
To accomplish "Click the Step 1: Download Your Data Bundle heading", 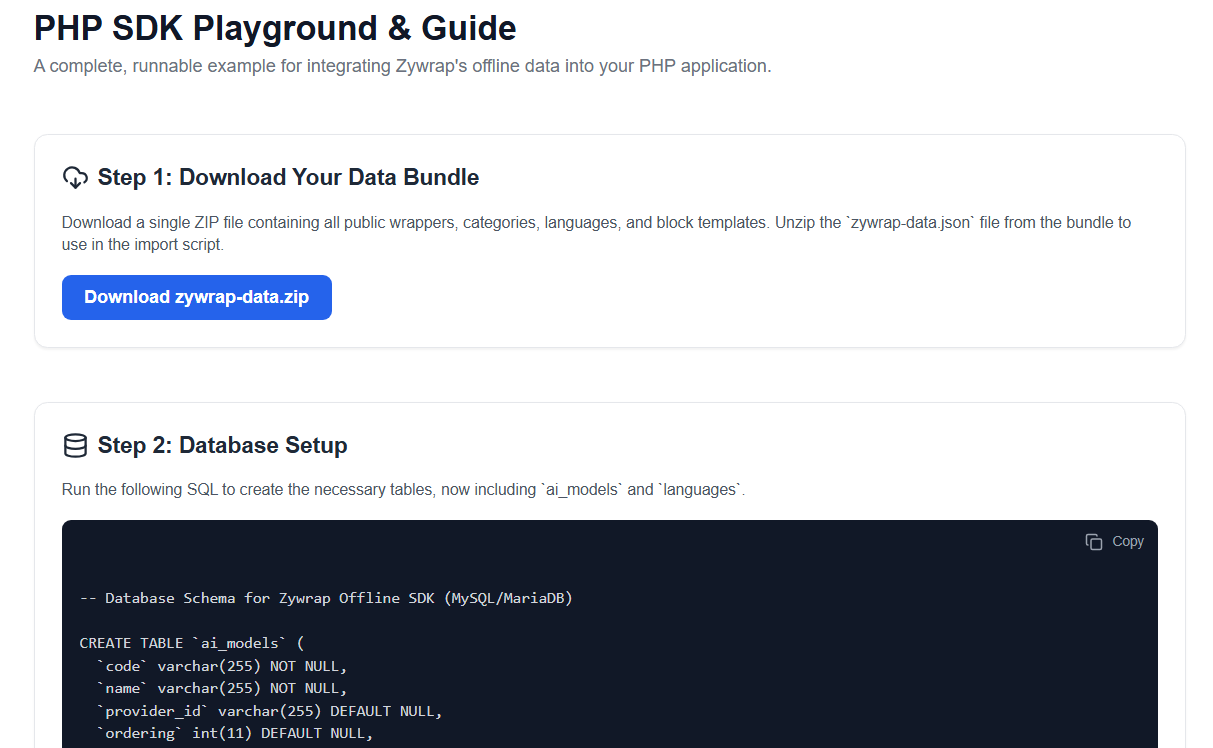I will point(288,178).
